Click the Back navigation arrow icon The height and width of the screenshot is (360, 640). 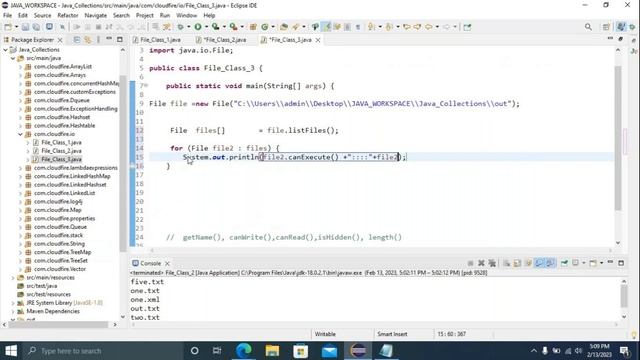click(x=429, y=27)
